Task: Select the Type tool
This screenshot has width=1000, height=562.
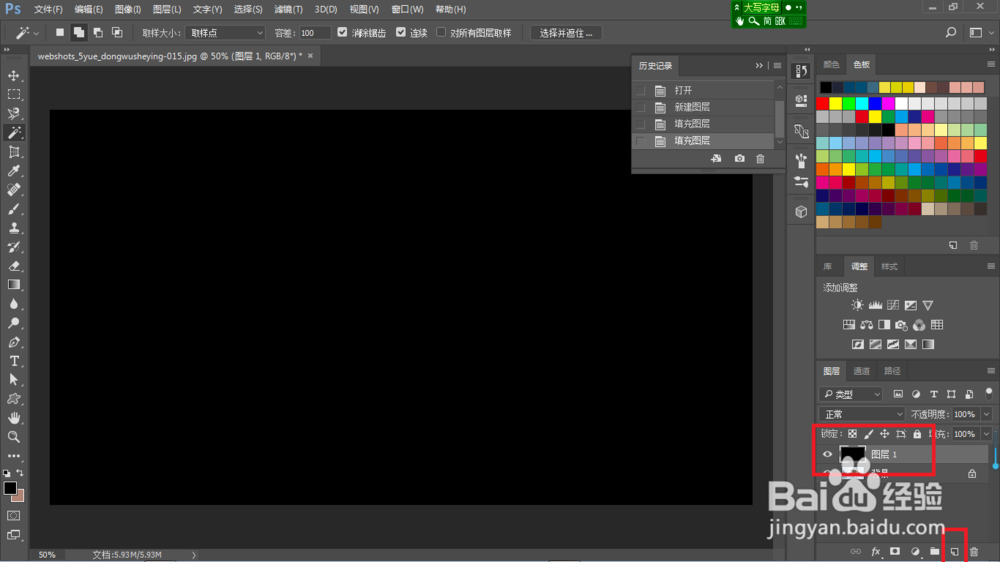Action: click(x=13, y=361)
